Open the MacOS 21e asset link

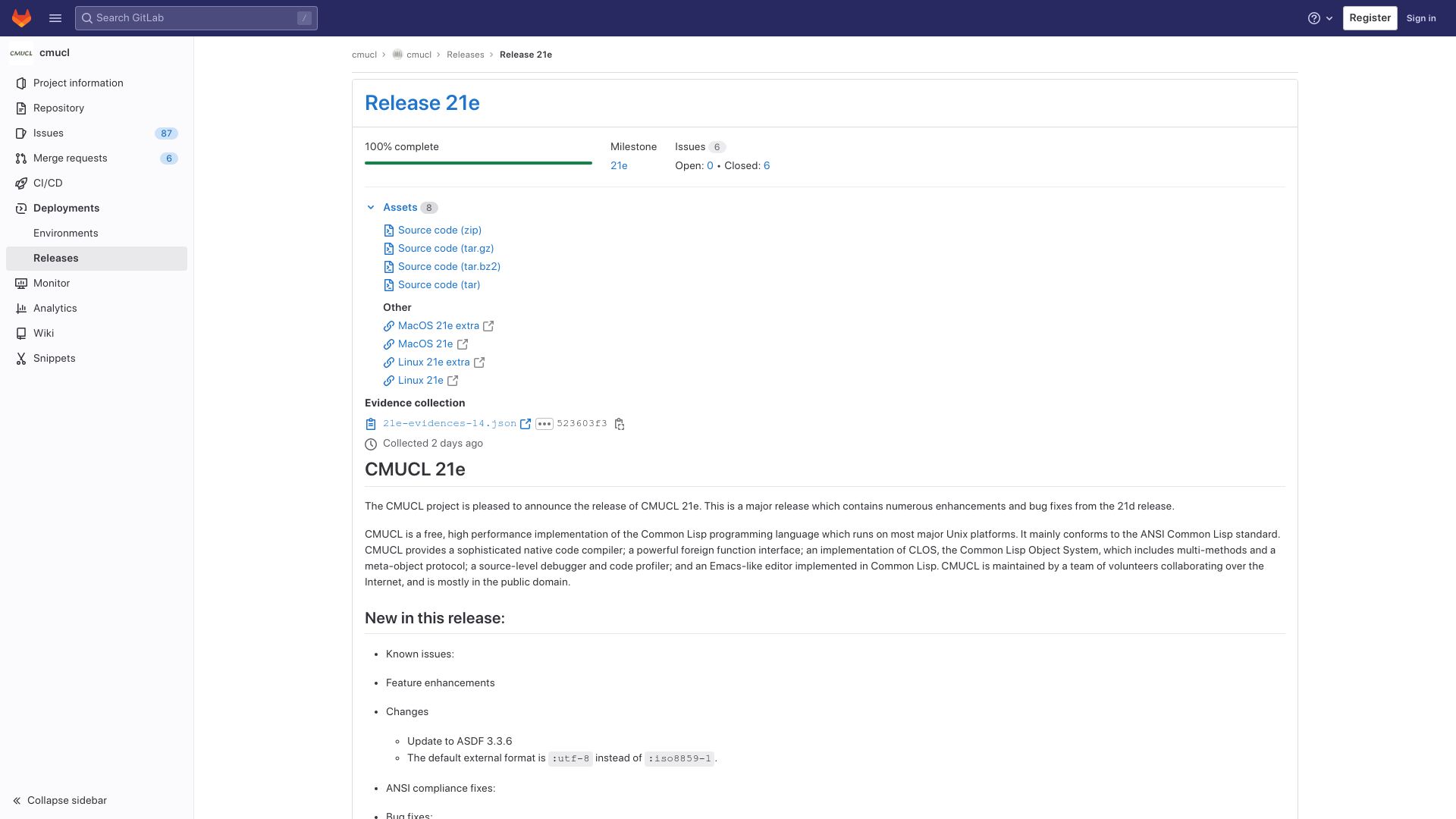425,344
